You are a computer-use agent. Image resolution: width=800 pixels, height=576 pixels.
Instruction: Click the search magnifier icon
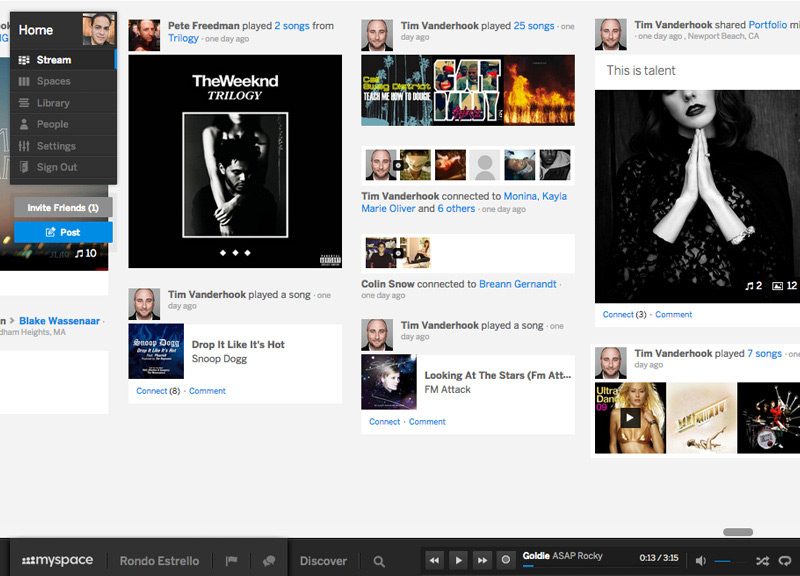(x=379, y=561)
